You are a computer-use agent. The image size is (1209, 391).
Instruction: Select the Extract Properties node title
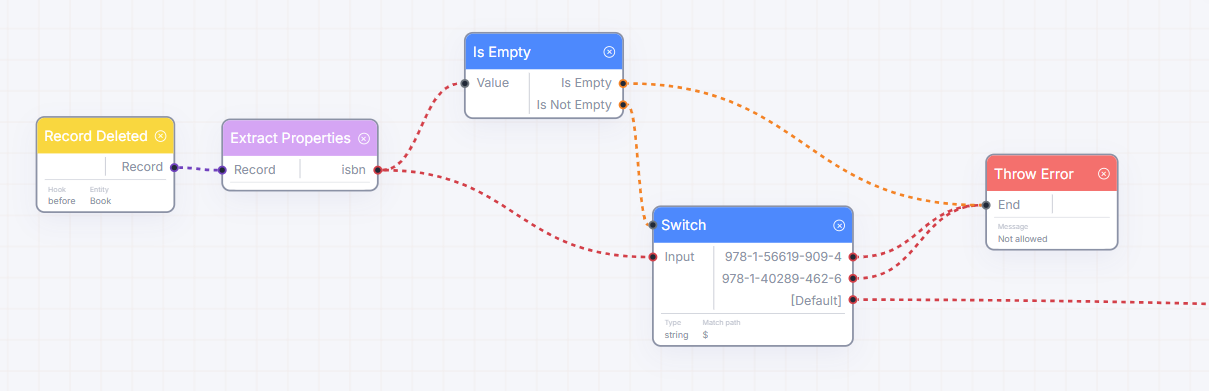click(x=290, y=138)
